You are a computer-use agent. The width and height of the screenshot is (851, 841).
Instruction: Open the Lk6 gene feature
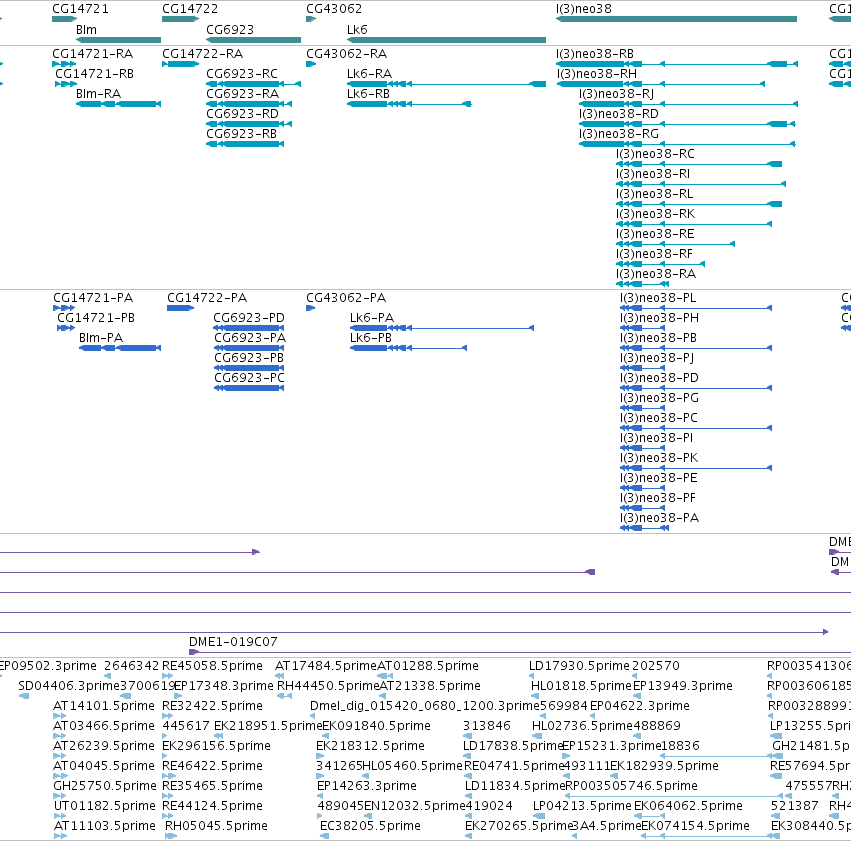[x=446, y=40]
